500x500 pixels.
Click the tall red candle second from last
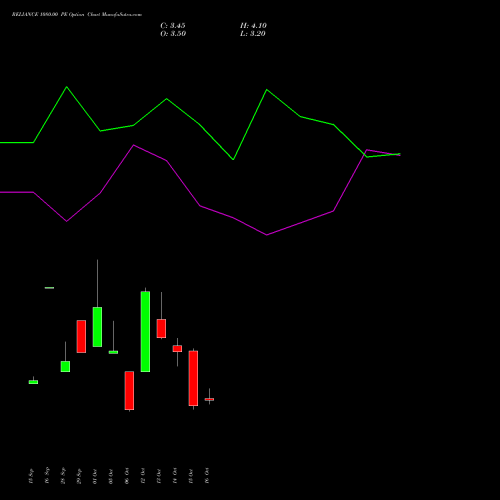[x=193, y=378]
